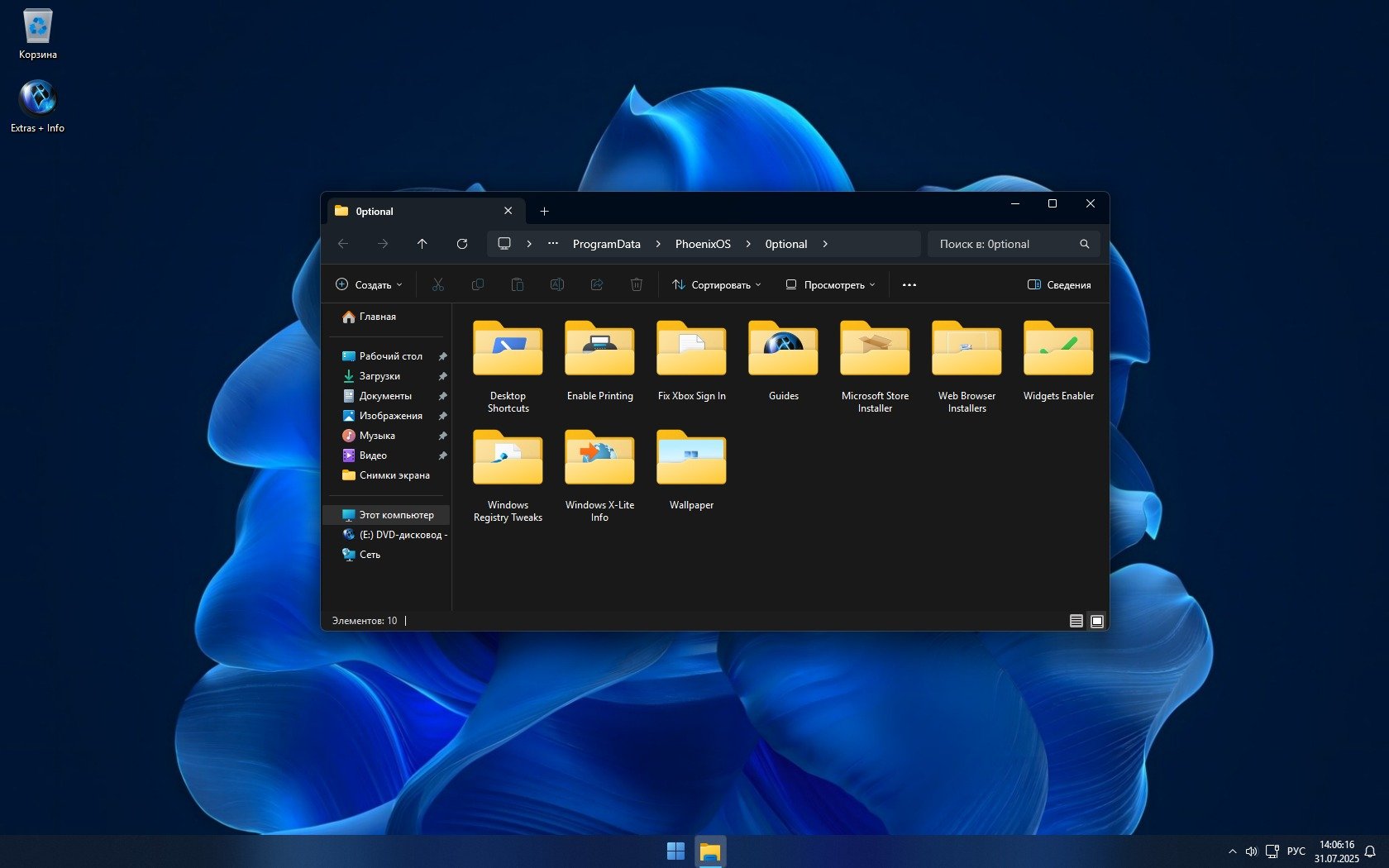Add a new tab with plus button
The height and width of the screenshot is (868, 1389).
coord(544,212)
